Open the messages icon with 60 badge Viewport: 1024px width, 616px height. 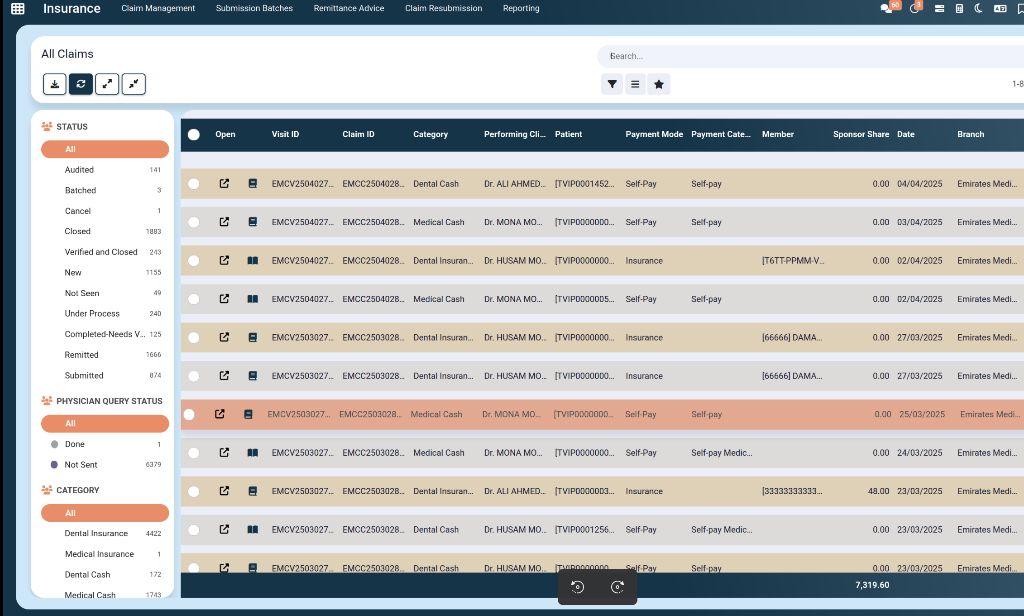(x=886, y=9)
